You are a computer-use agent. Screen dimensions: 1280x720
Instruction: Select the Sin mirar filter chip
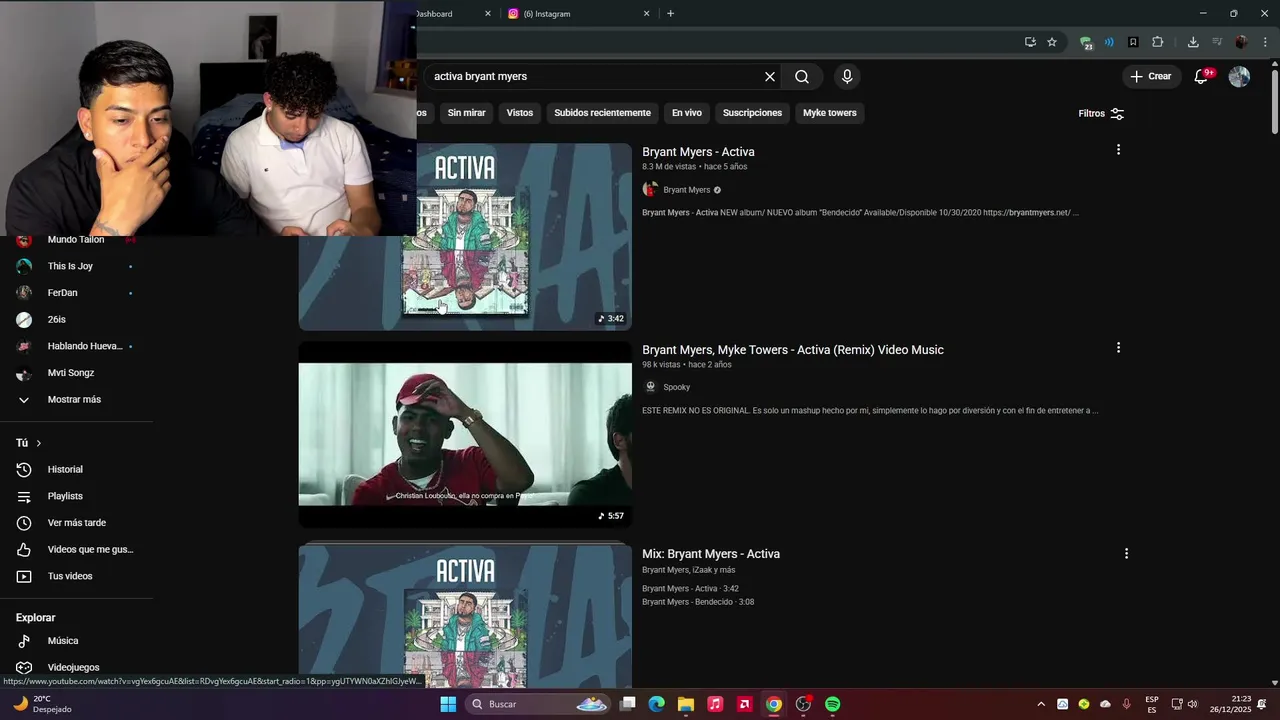pos(466,113)
